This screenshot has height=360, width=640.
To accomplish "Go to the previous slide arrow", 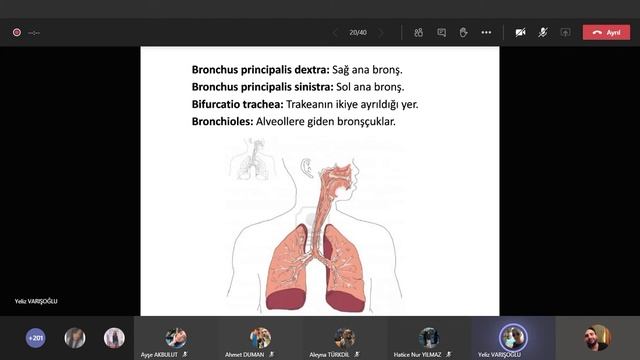I will click(x=335, y=33).
